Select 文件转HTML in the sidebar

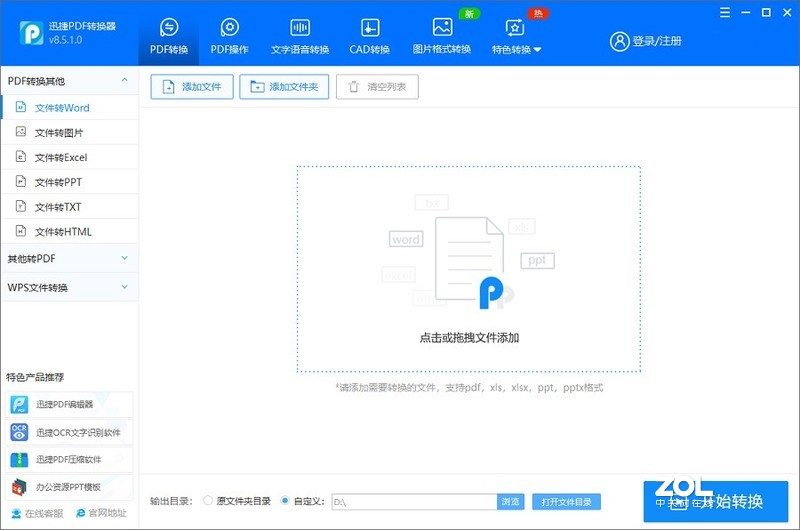tap(70, 232)
